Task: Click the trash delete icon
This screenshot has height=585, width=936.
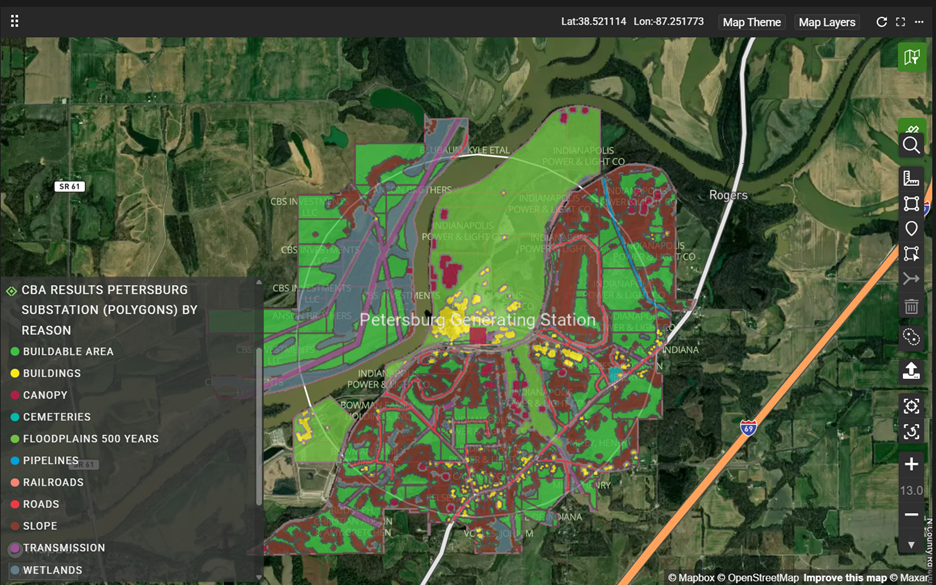Action: click(911, 306)
